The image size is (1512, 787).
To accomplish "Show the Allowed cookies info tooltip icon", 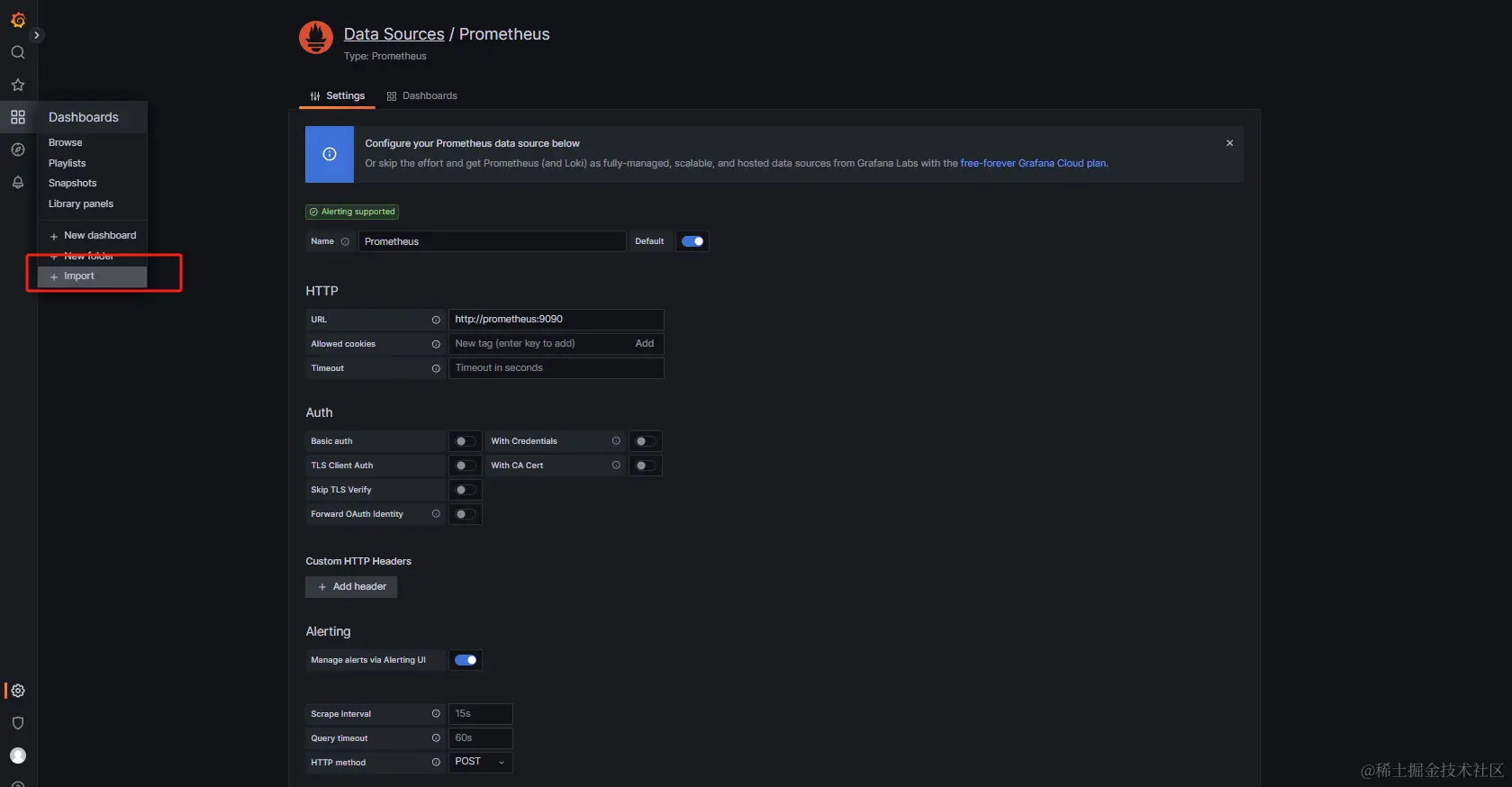I will (x=436, y=344).
